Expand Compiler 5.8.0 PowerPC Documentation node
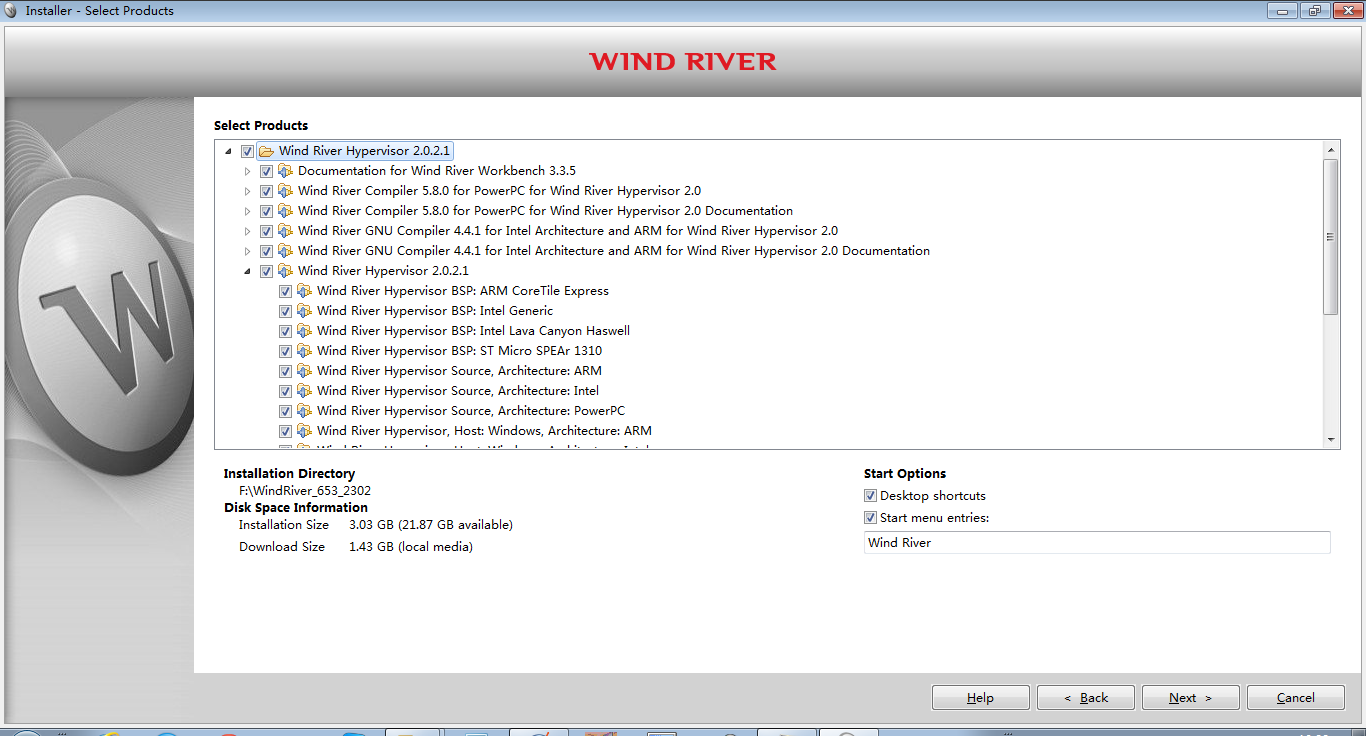Image resolution: width=1366 pixels, height=736 pixels. [248, 211]
